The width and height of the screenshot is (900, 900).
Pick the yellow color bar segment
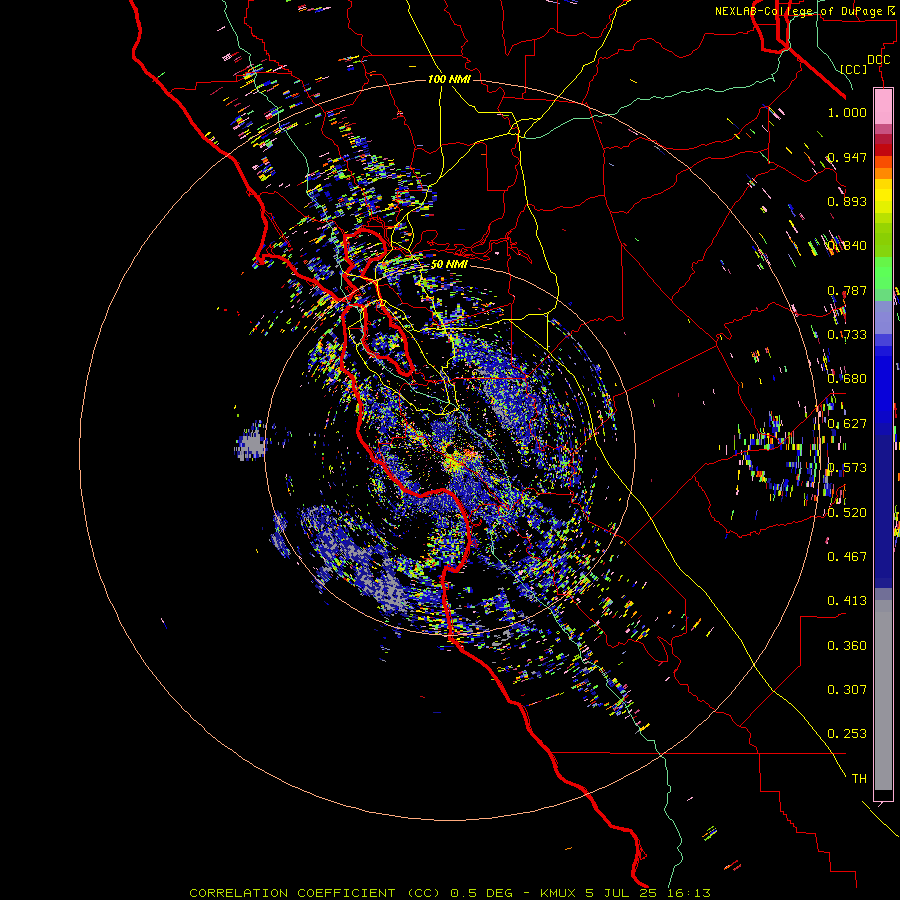pyautogui.click(x=883, y=197)
